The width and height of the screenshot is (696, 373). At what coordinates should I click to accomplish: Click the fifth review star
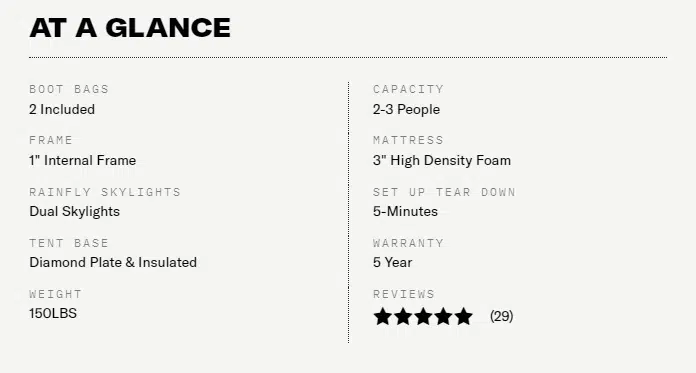pyautogui.click(x=463, y=316)
